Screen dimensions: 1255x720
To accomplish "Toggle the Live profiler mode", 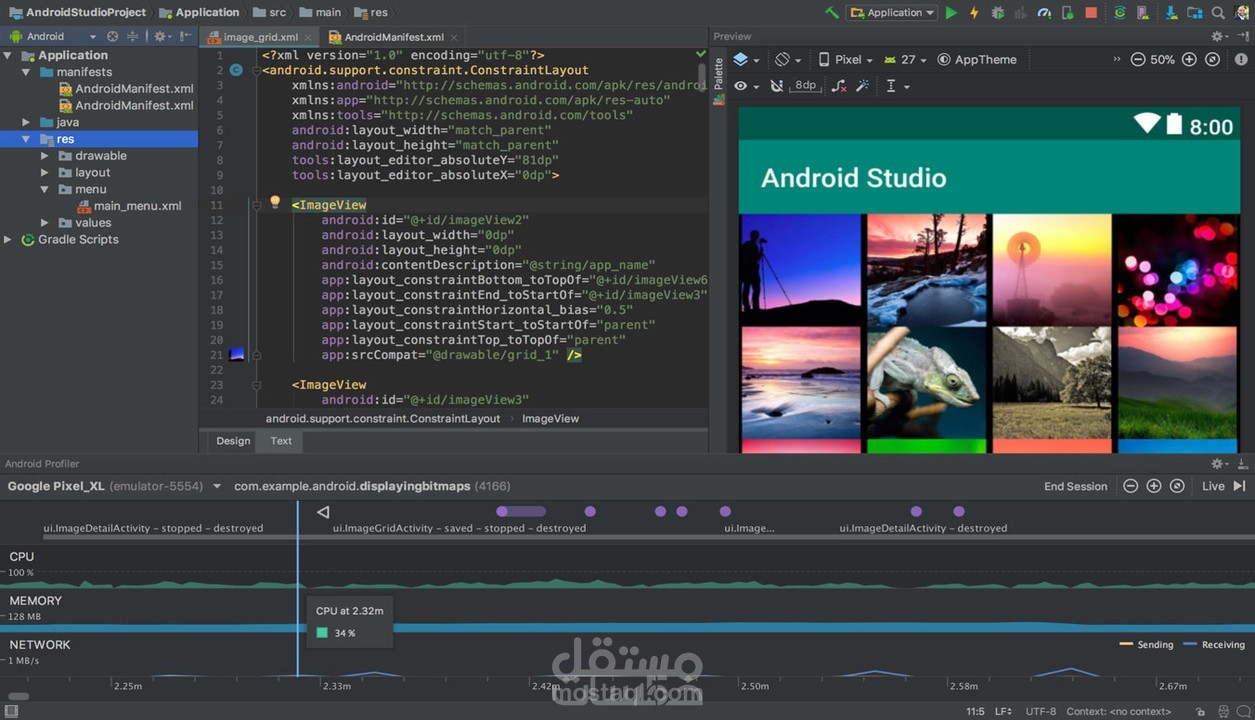I will (1213, 486).
